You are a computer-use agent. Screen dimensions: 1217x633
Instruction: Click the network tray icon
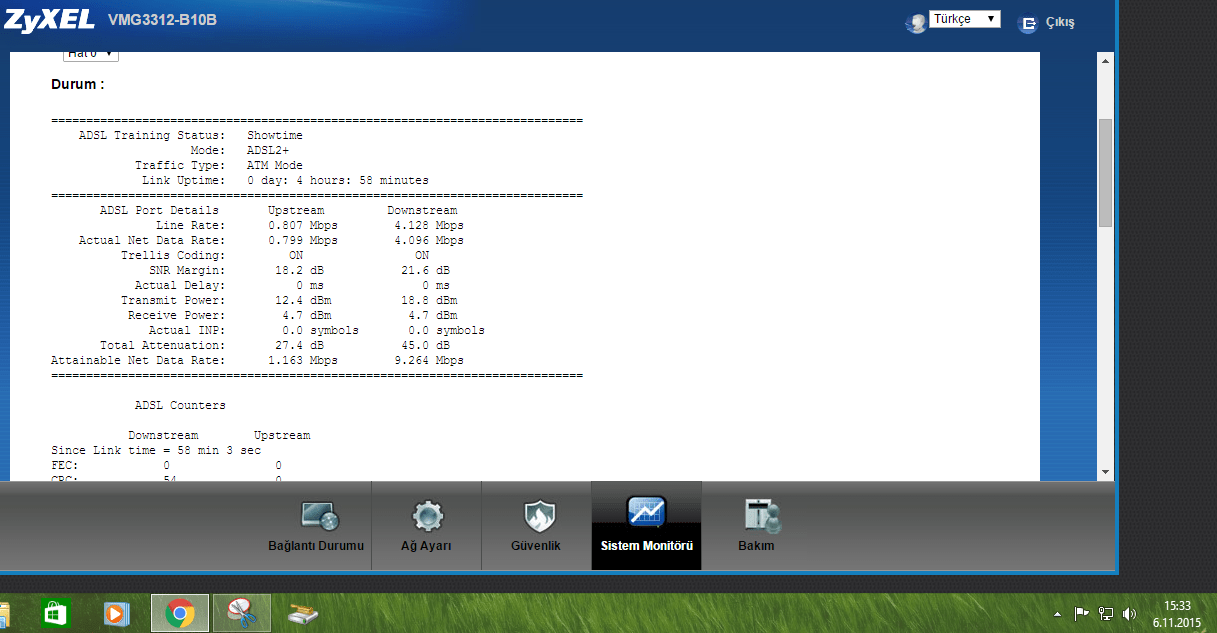[x=1106, y=613]
